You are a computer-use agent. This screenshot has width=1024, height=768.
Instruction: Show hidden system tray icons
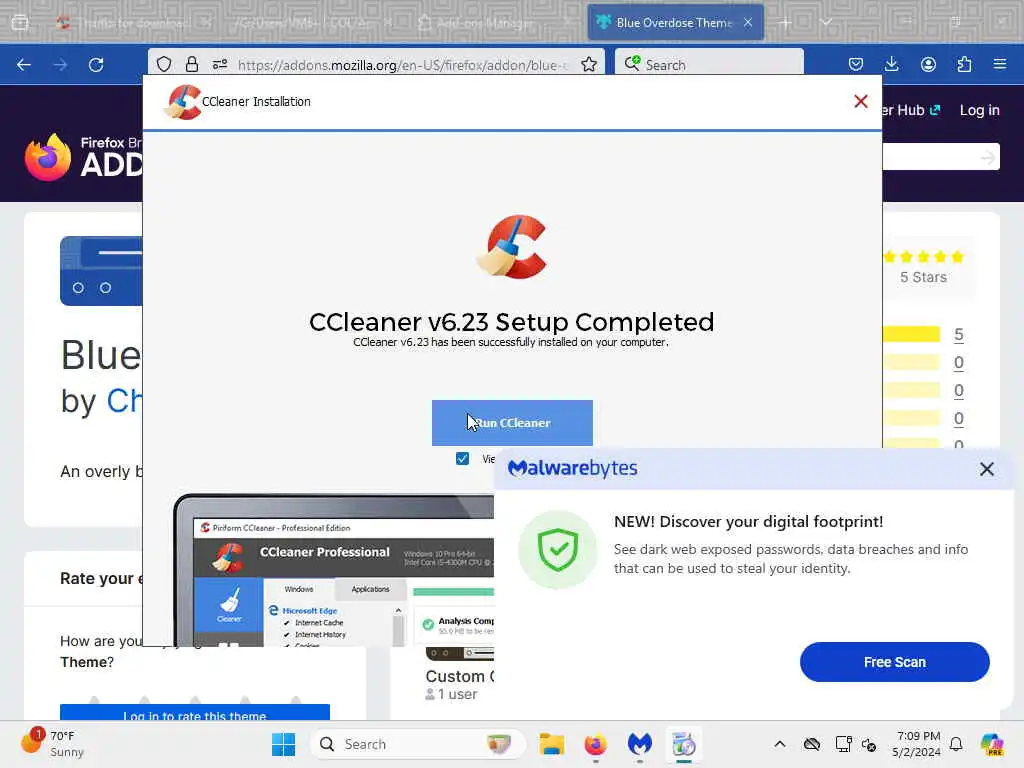point(780,744)
